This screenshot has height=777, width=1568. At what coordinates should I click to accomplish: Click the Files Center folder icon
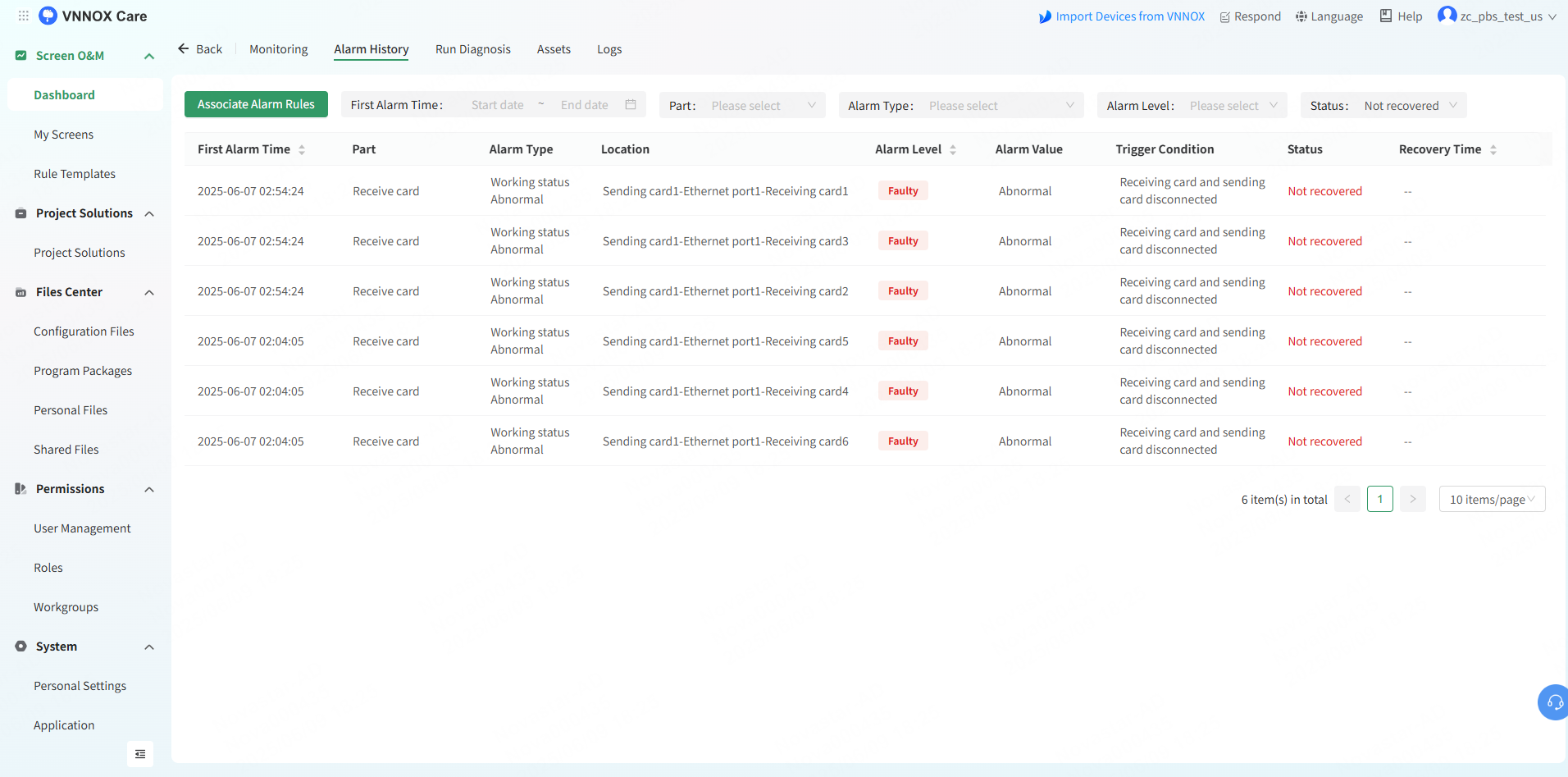(21, 292)
